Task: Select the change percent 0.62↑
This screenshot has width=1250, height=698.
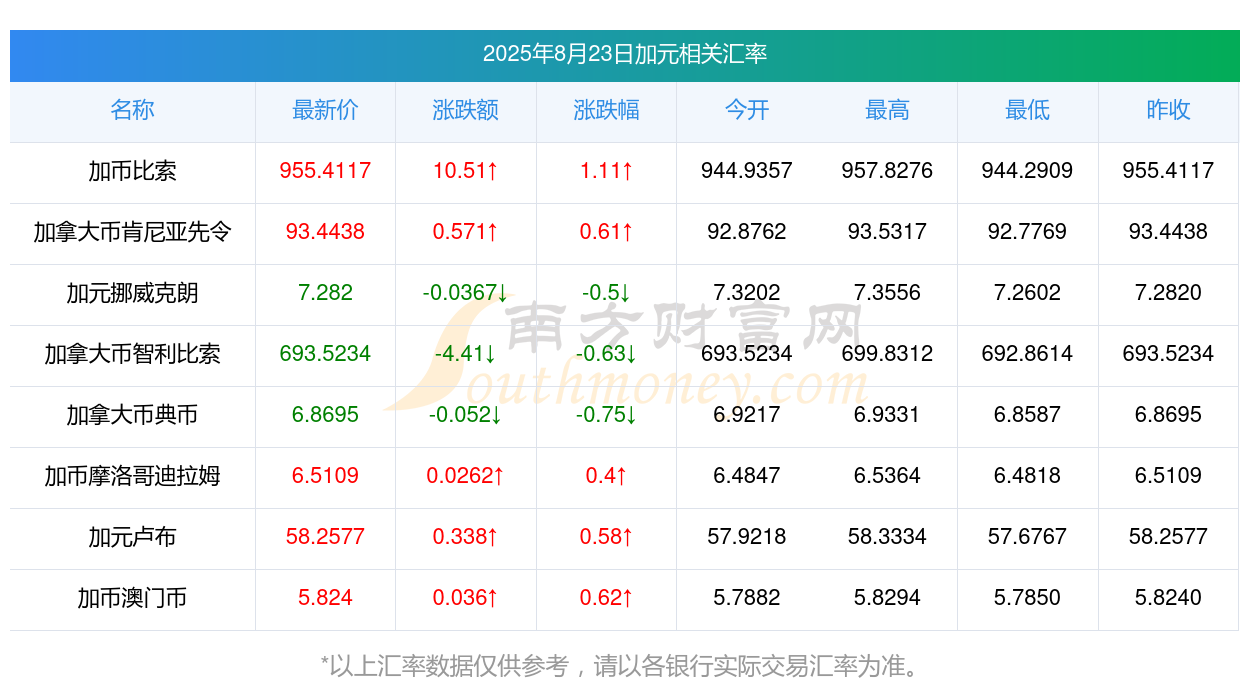Action: (606, 598)
